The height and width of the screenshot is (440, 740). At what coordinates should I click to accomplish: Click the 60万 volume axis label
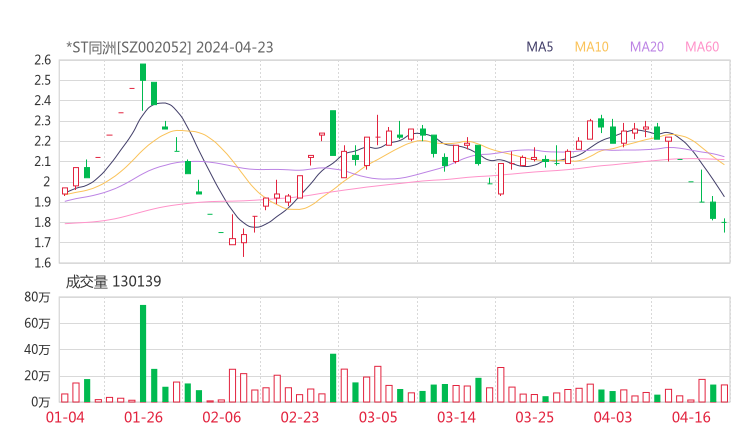[x=37, y=323]
